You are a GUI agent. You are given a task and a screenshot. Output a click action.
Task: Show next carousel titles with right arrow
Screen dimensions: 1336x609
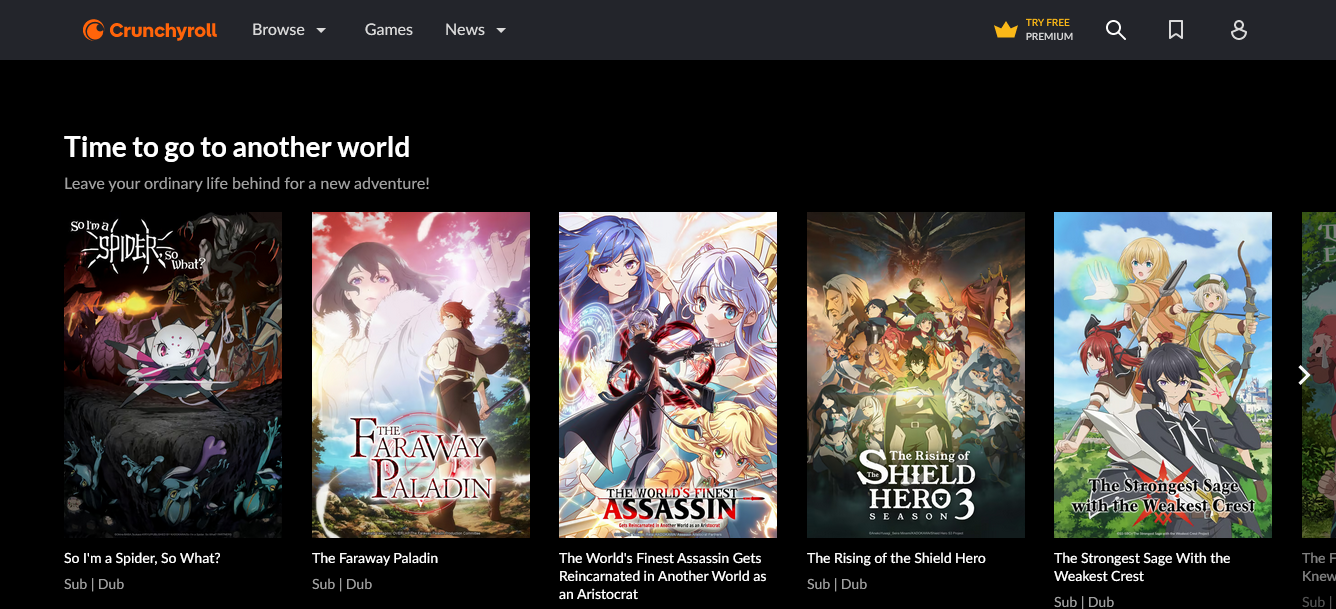coord(1303,375)
